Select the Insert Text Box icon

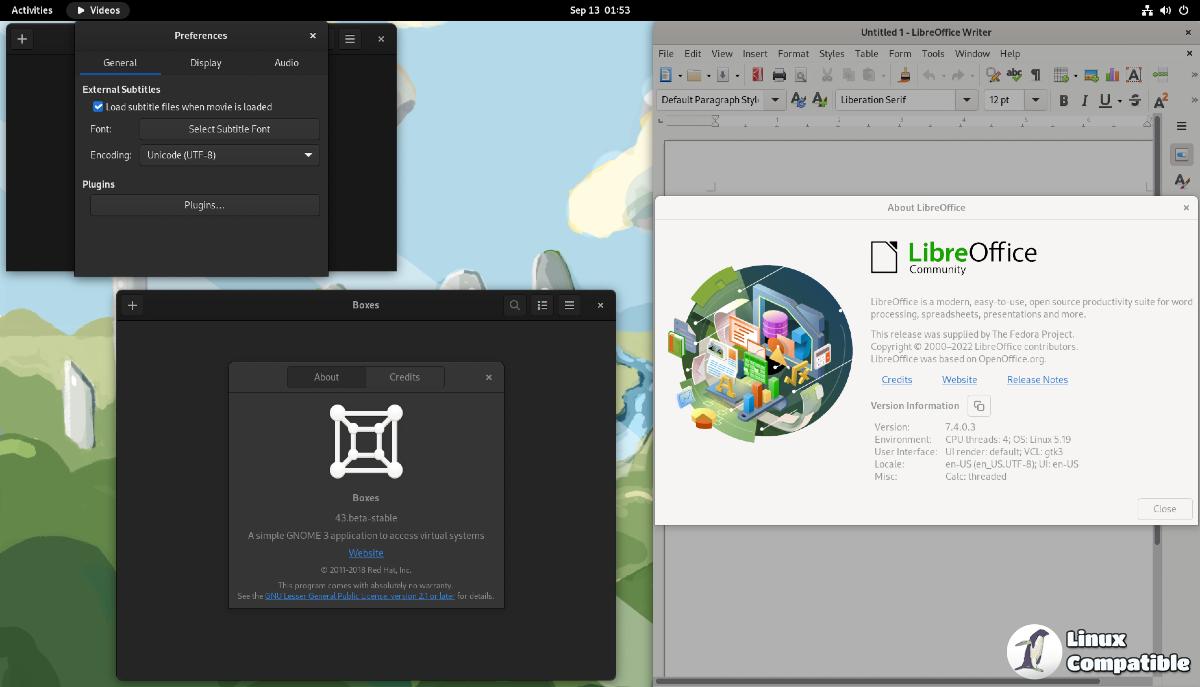pyautogui.click(x=1136, y=75)
